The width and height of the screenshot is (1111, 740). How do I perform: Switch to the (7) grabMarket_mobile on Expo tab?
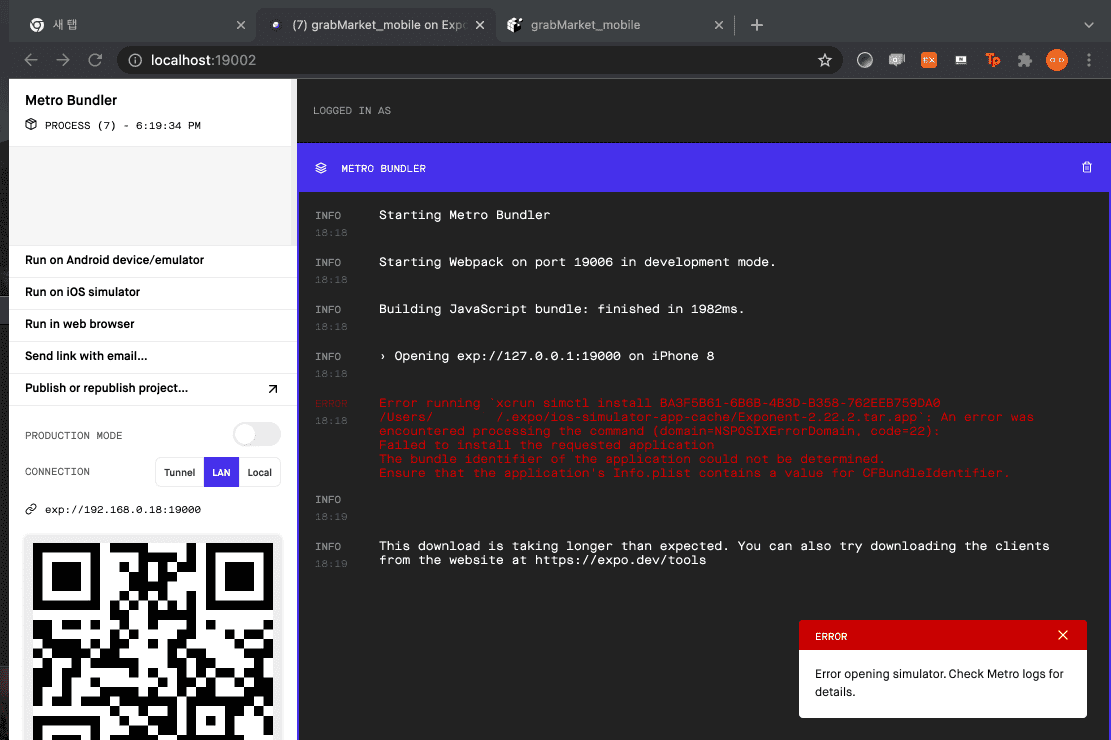pyautogui.click(x=376, y=25)
